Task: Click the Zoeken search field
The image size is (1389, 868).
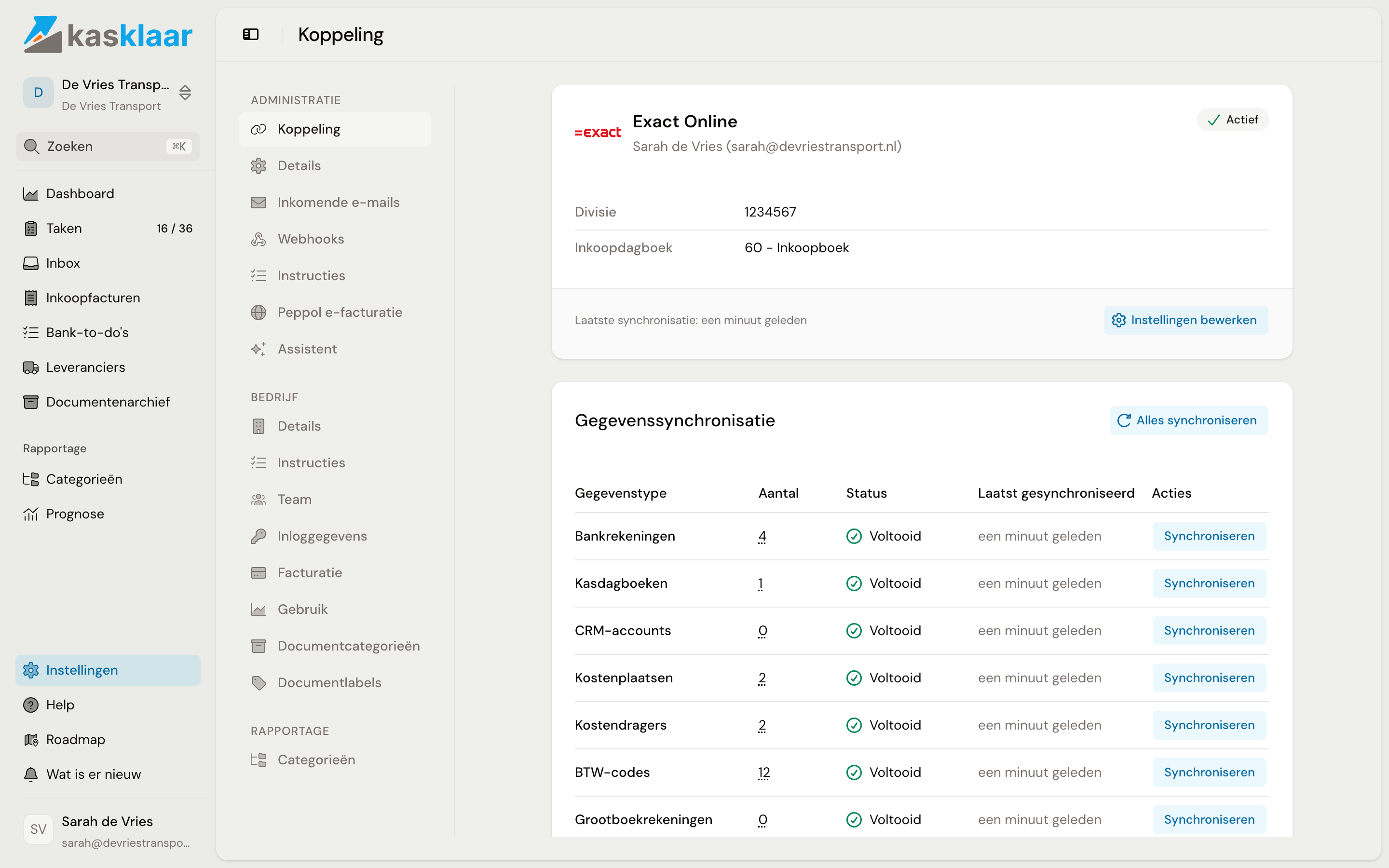Action: tap(108, 147)
